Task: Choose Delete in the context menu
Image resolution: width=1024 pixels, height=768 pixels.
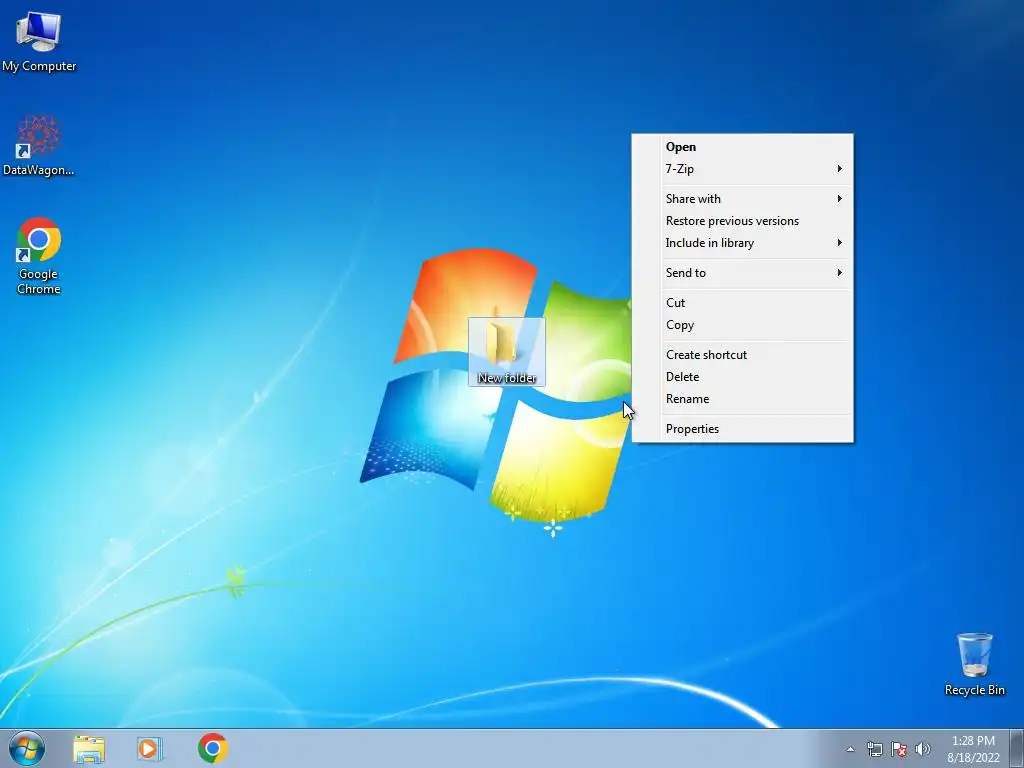Action: coord(743,377)
